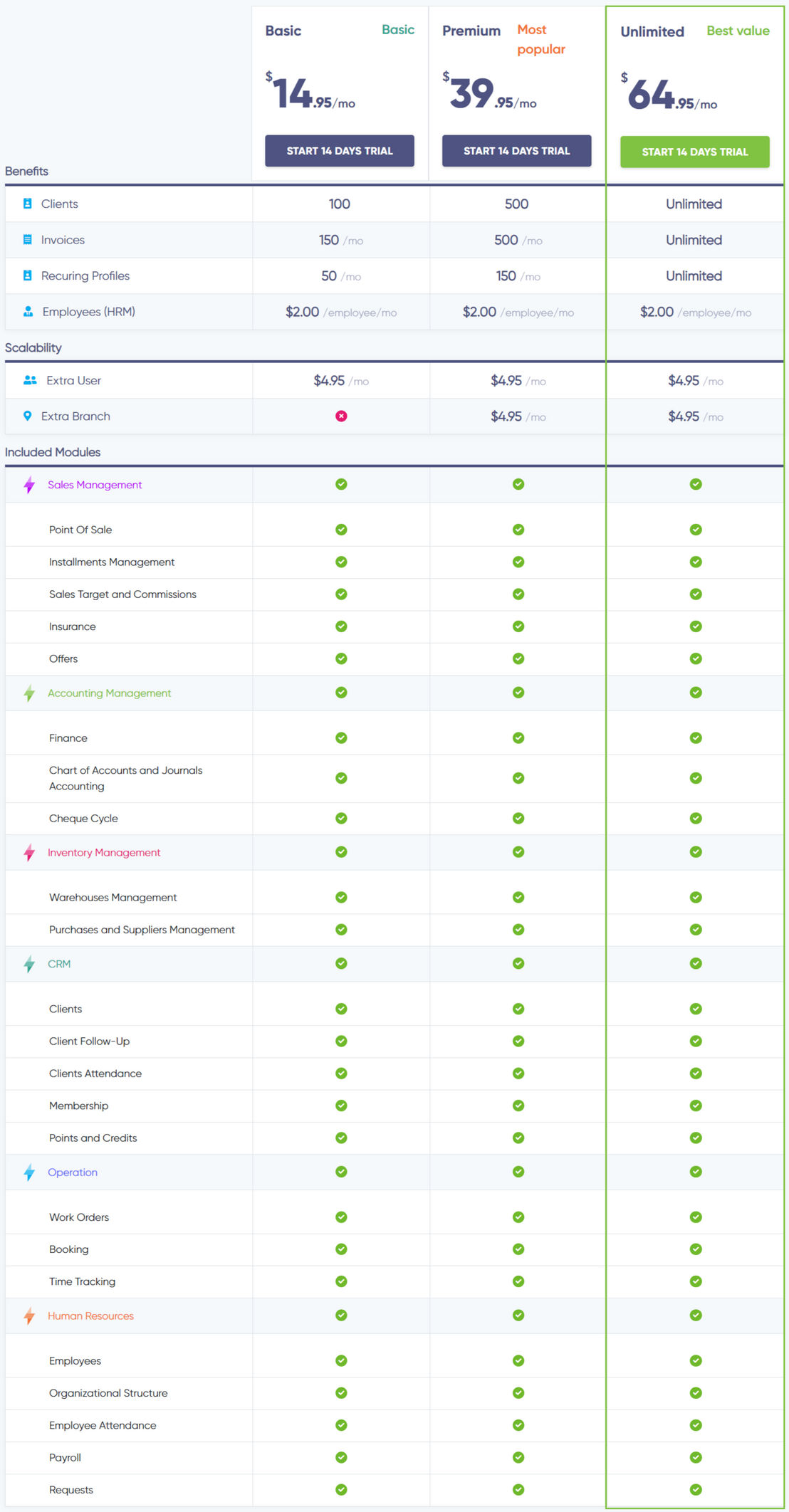
Task: Click Chart of Accounts and Journals Accounting
Action: click(126, 778)
